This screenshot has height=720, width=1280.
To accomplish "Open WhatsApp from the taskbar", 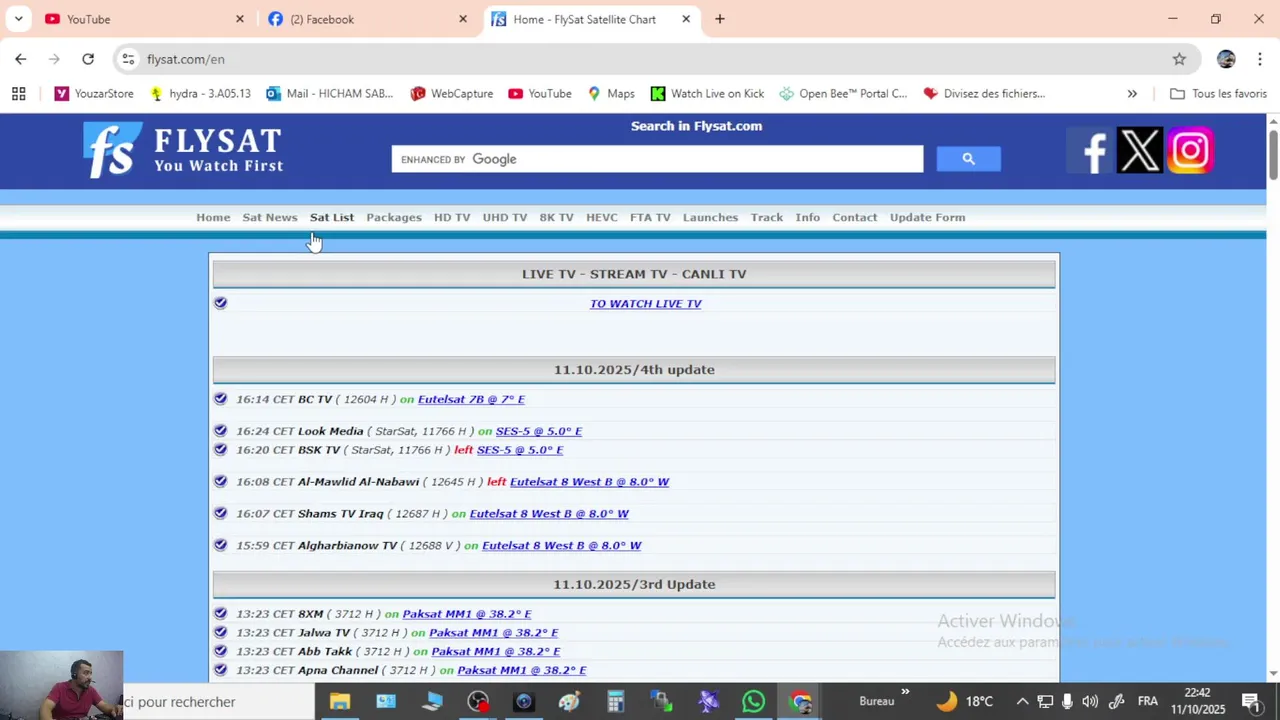I will click(753, 702).
